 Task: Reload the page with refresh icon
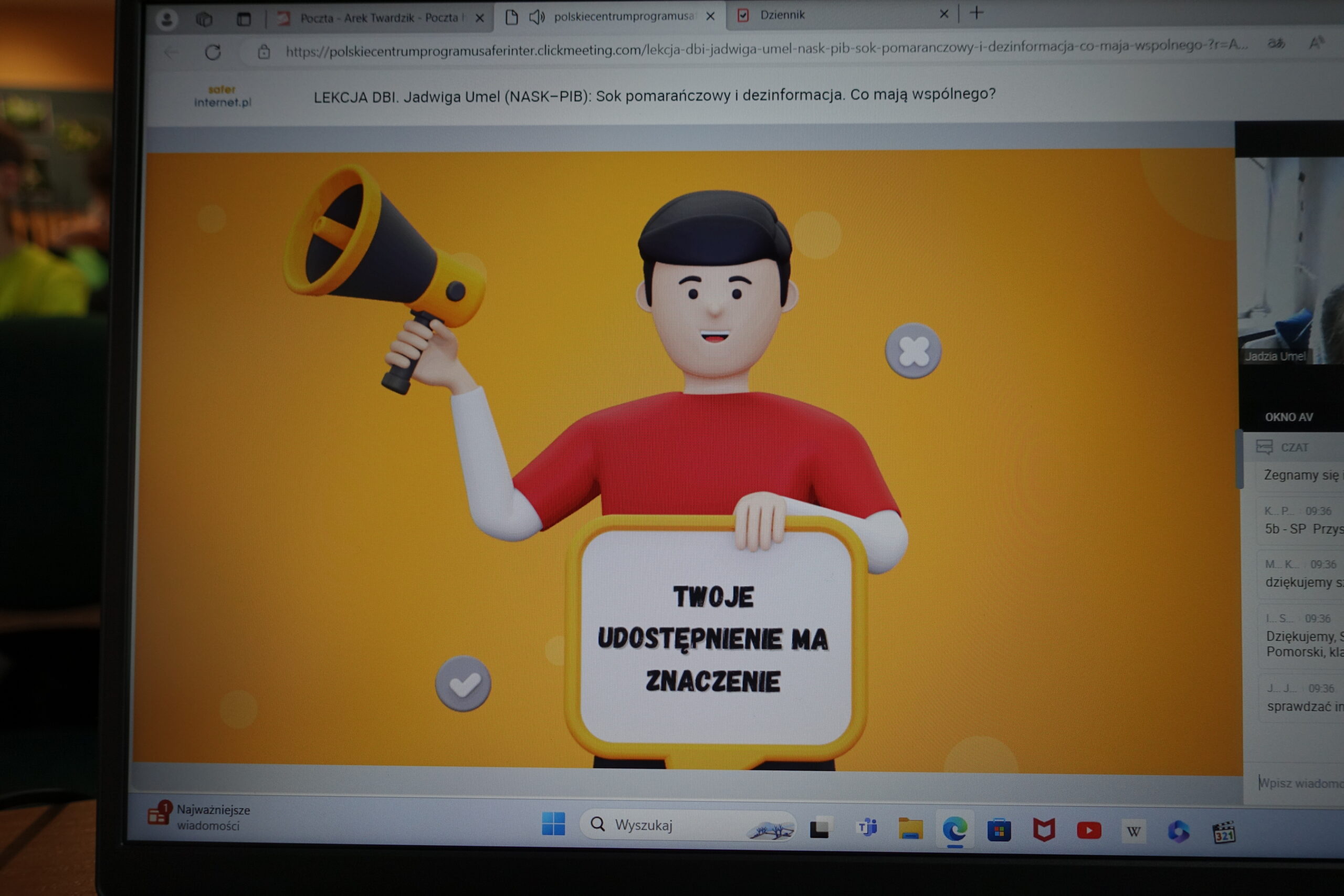[x=213, y=52]
